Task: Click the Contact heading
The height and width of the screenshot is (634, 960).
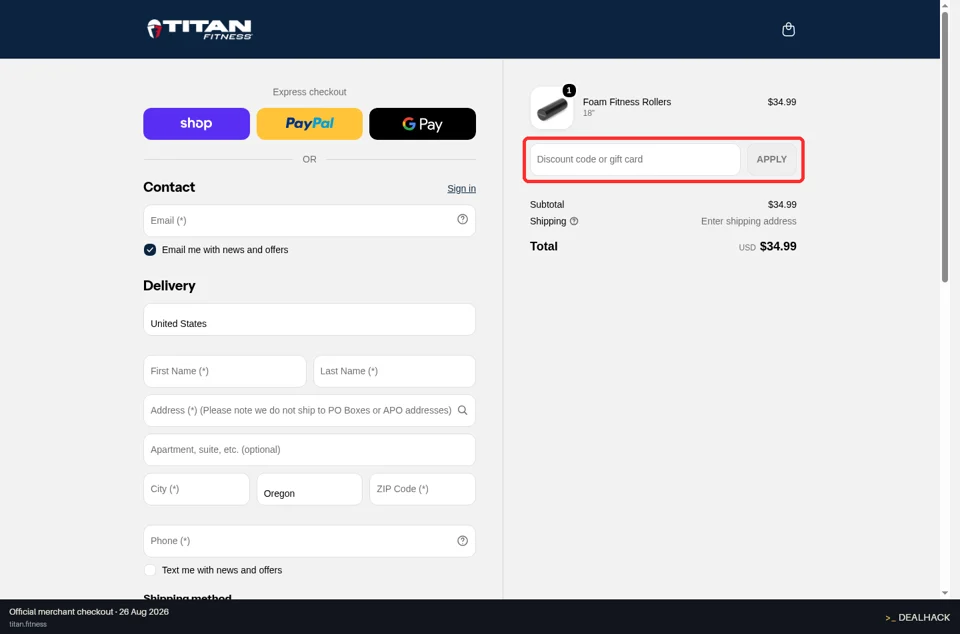Action: click(x=169, y=187)
